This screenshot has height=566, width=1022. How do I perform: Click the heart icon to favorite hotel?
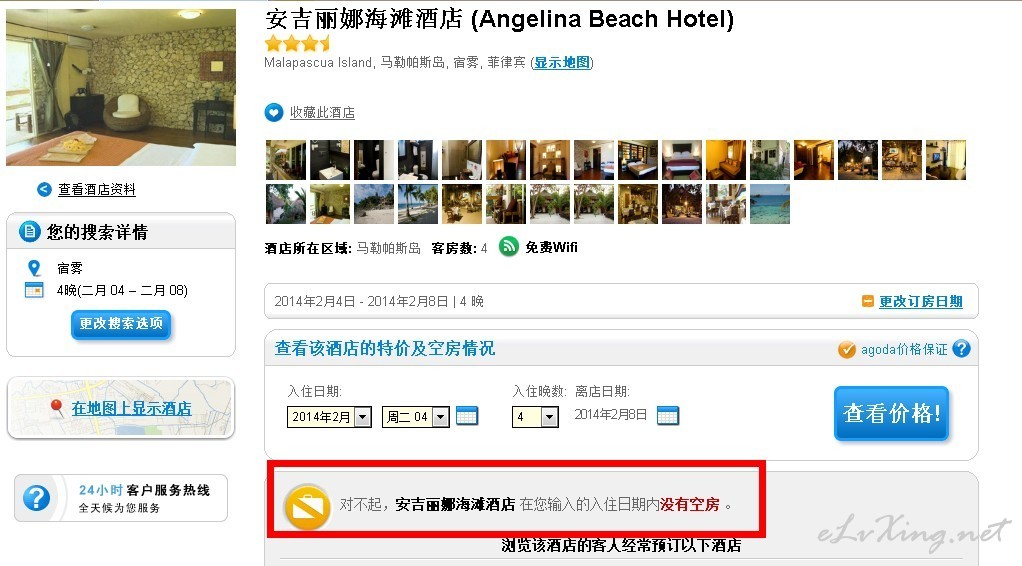[x=274, y=112]
